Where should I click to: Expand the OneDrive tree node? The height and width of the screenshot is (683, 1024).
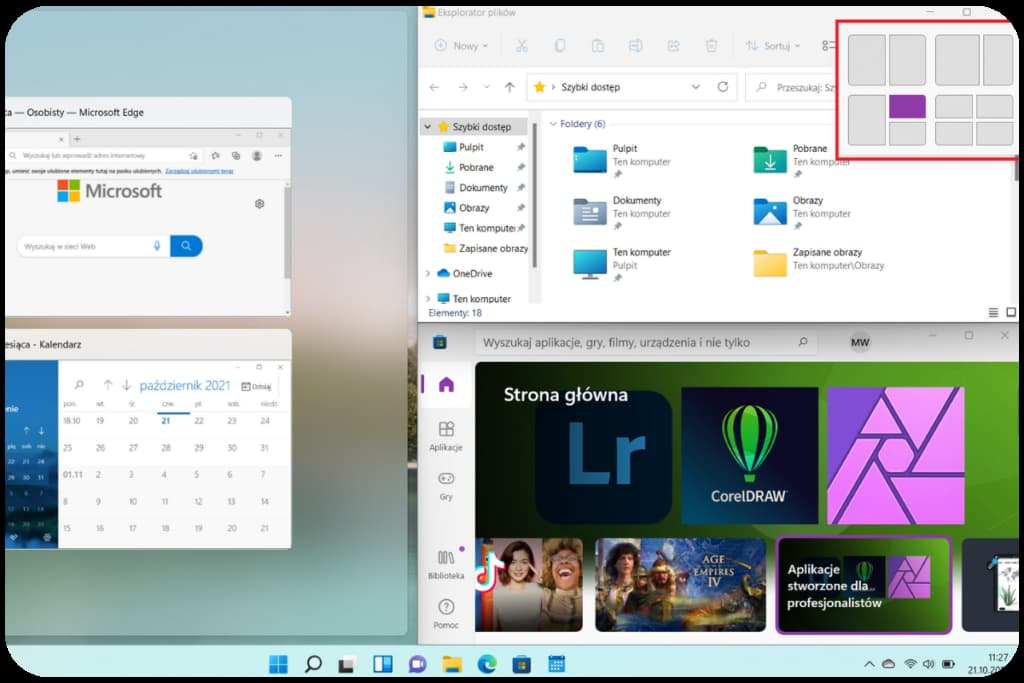(428, 273)
